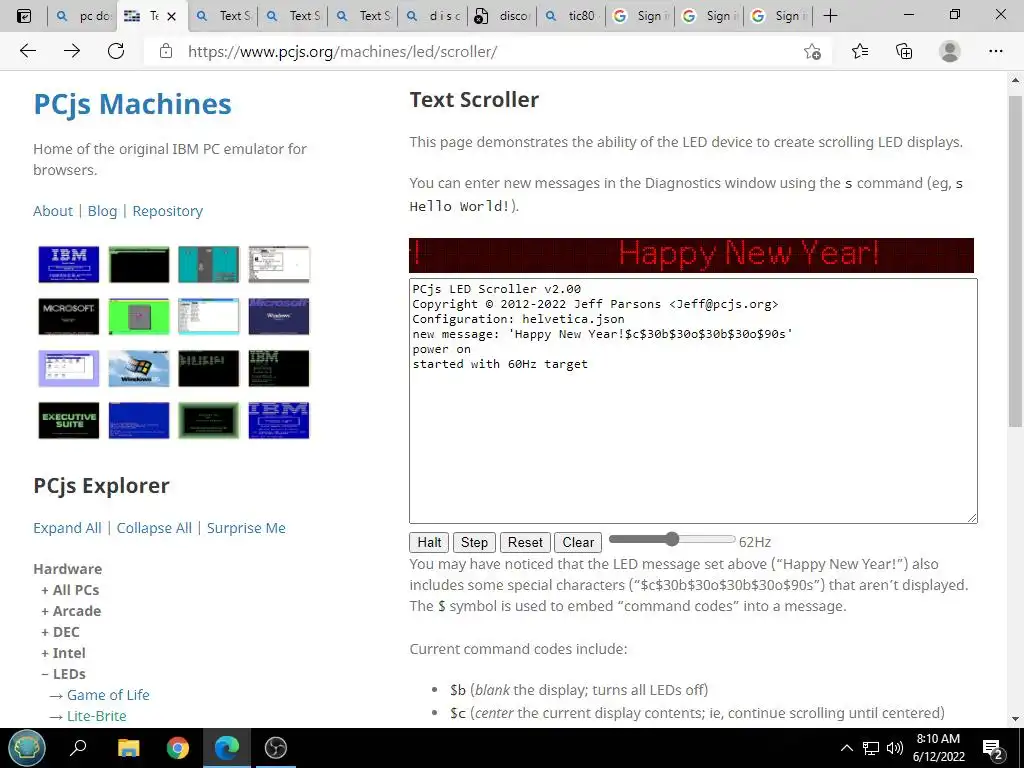The image size is (1024, 768).
Task: Show hidden system tray icons
Action: point(846,748)
